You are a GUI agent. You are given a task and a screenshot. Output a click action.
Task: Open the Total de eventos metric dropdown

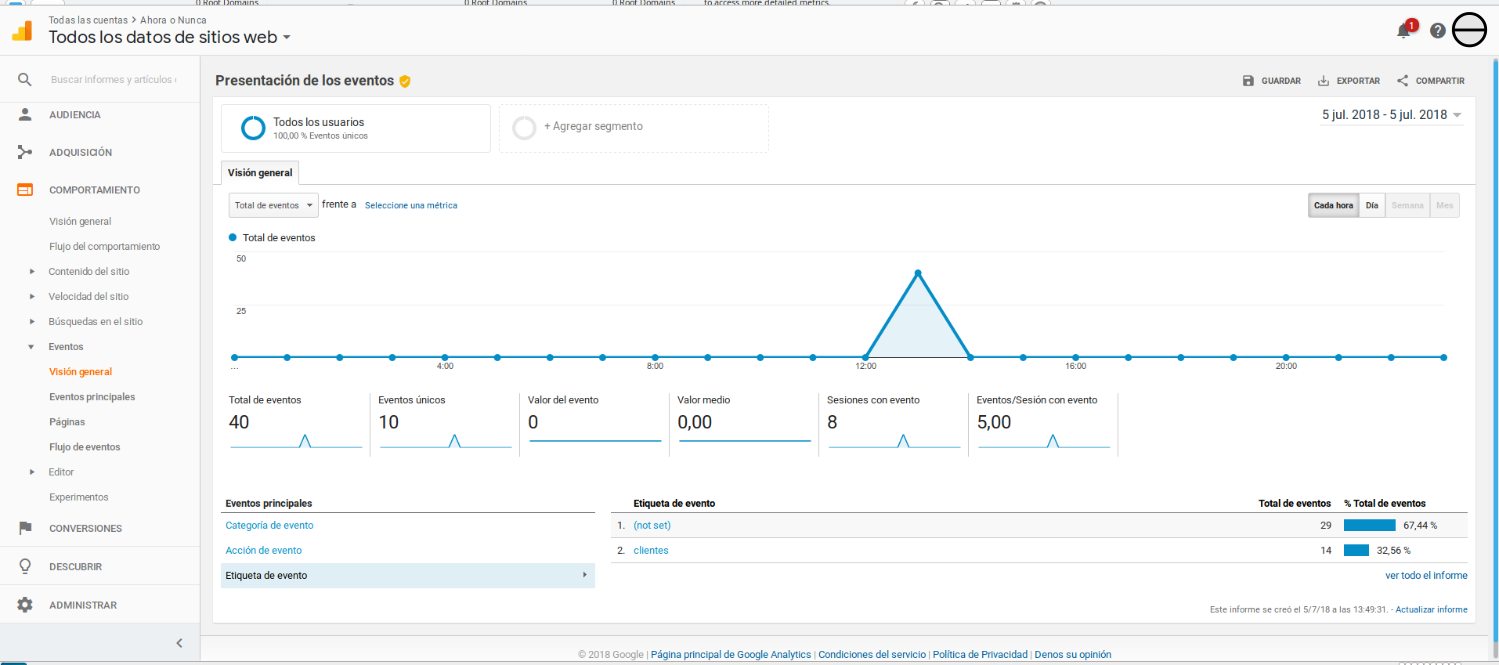(272, 205)
